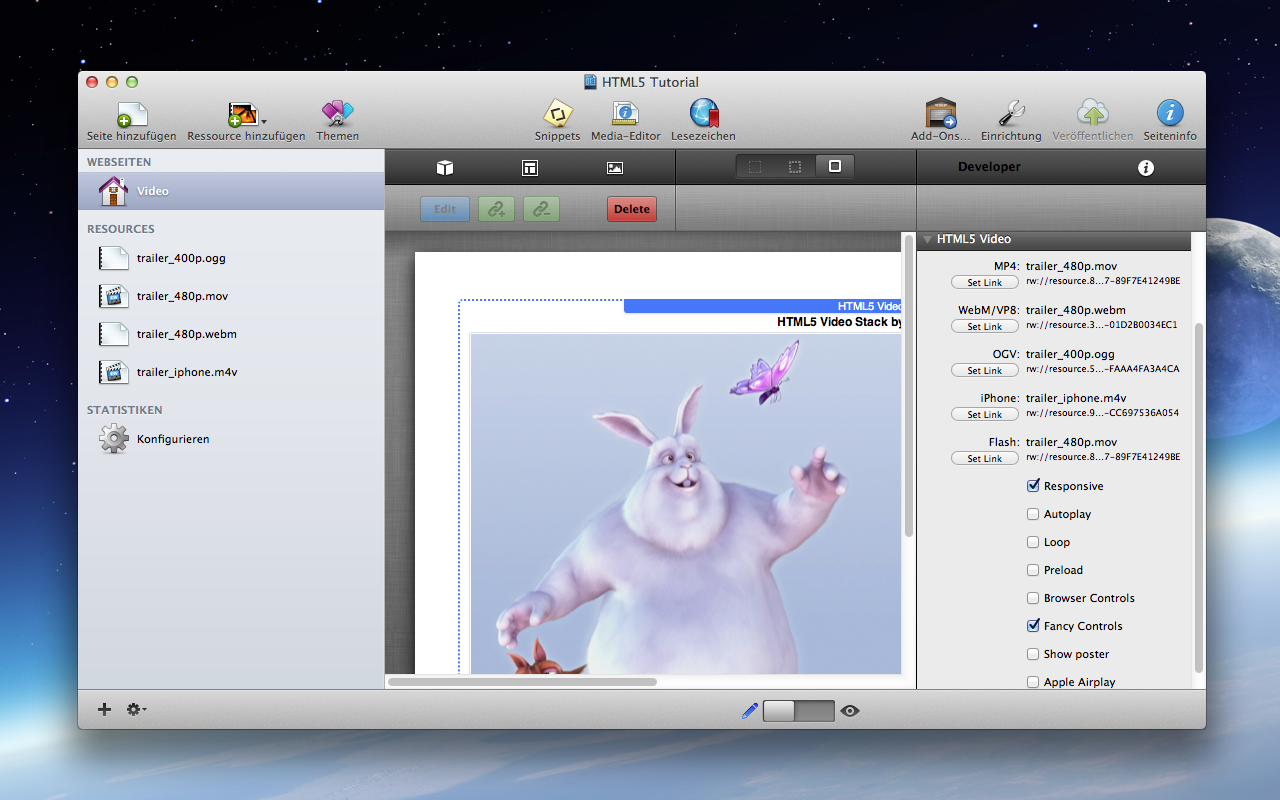
Task: Enable Browser Controls checkbox
Action: [1033, 598]
